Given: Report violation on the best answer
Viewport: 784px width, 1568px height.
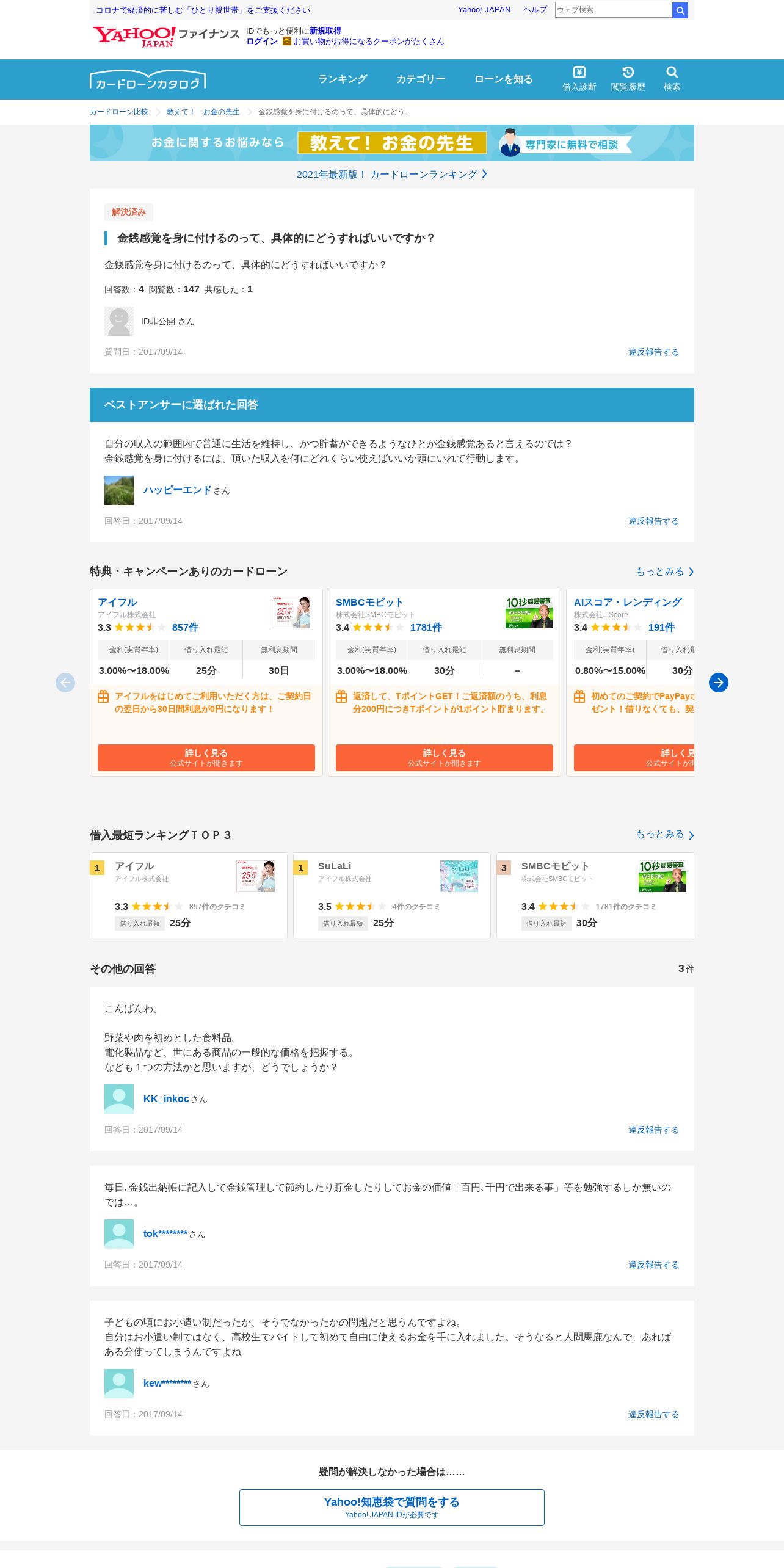Looking at the screenshot, I should (653, 521).
